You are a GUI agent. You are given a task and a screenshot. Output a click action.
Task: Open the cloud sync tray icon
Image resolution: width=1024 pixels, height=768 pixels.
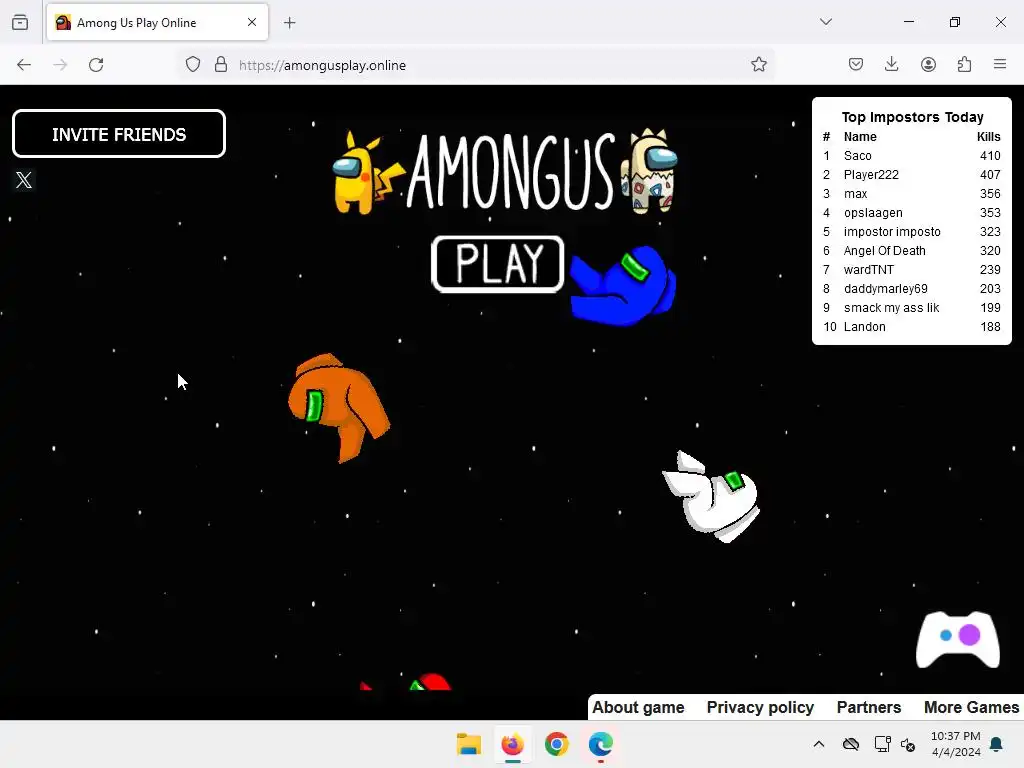coord(851,744)
